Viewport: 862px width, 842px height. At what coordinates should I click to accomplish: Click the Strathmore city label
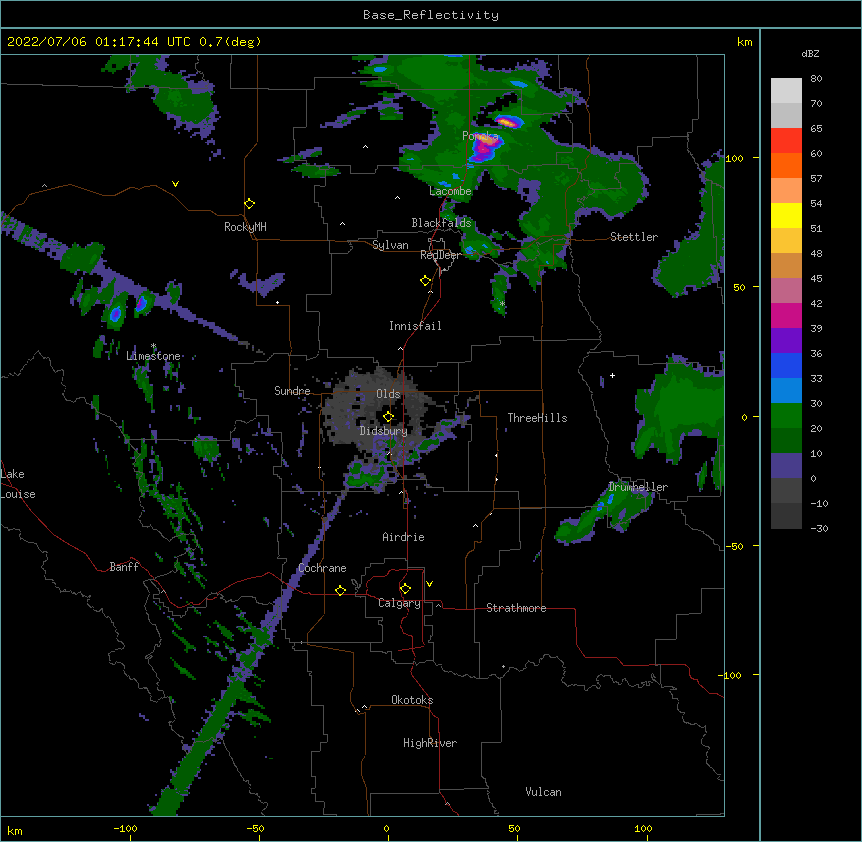(x=516, y=608)
